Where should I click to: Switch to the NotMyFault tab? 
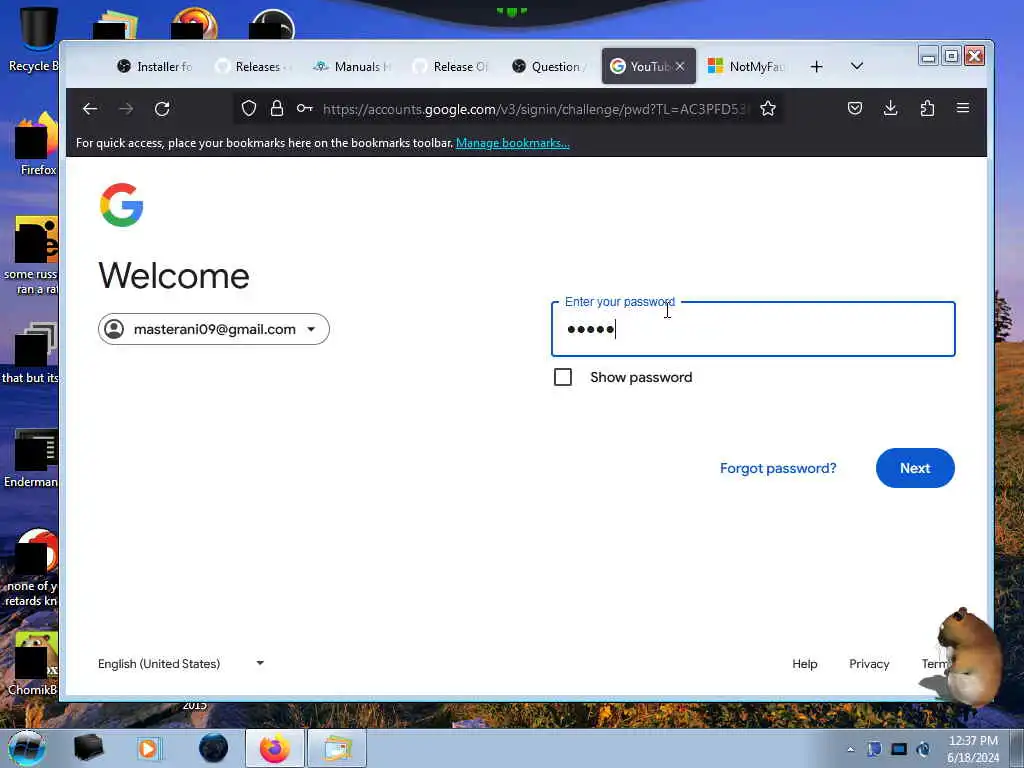click(x=748, y=67)
